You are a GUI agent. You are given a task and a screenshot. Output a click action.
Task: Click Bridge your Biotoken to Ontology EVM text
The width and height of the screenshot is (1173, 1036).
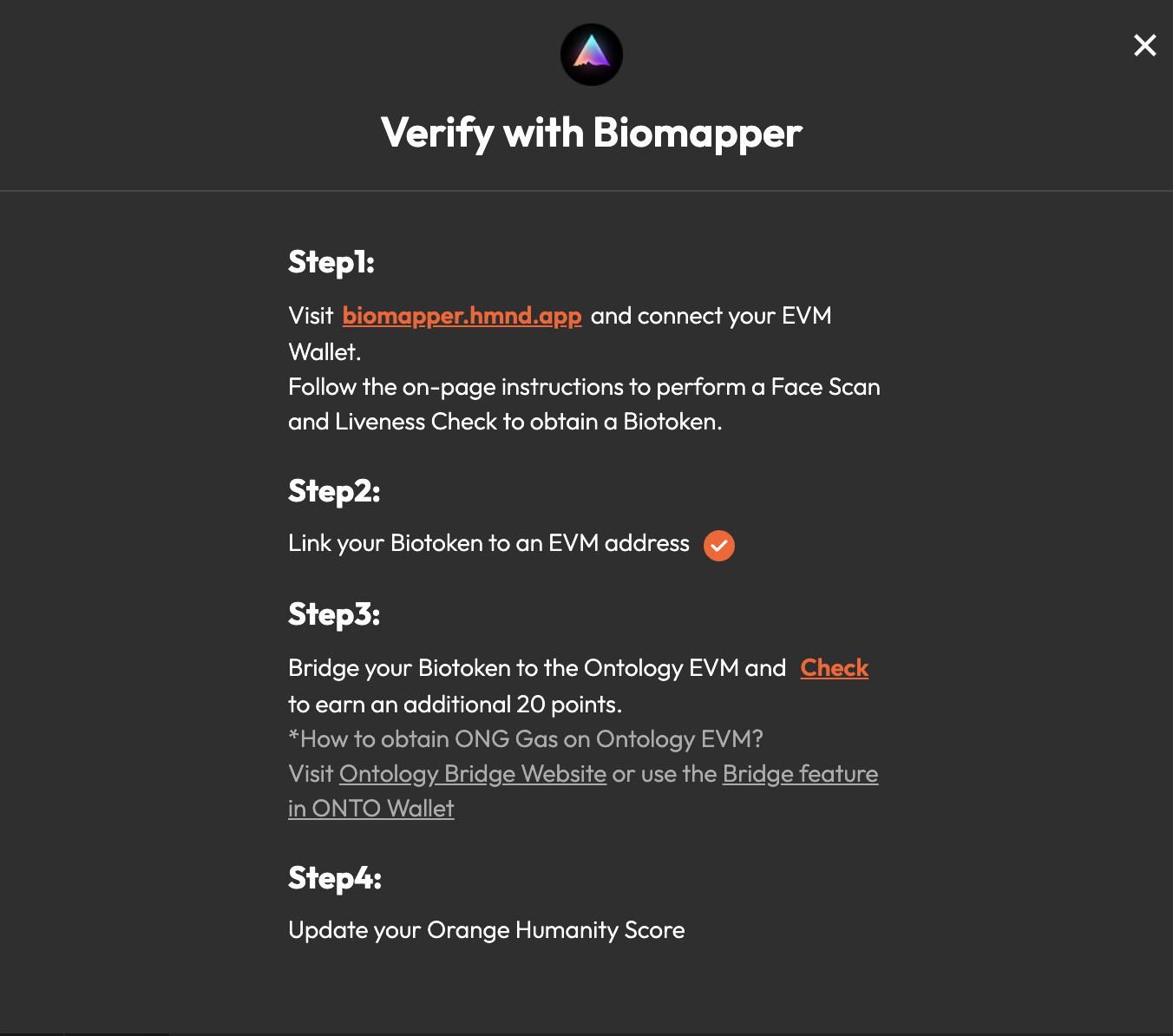[537, 668]
